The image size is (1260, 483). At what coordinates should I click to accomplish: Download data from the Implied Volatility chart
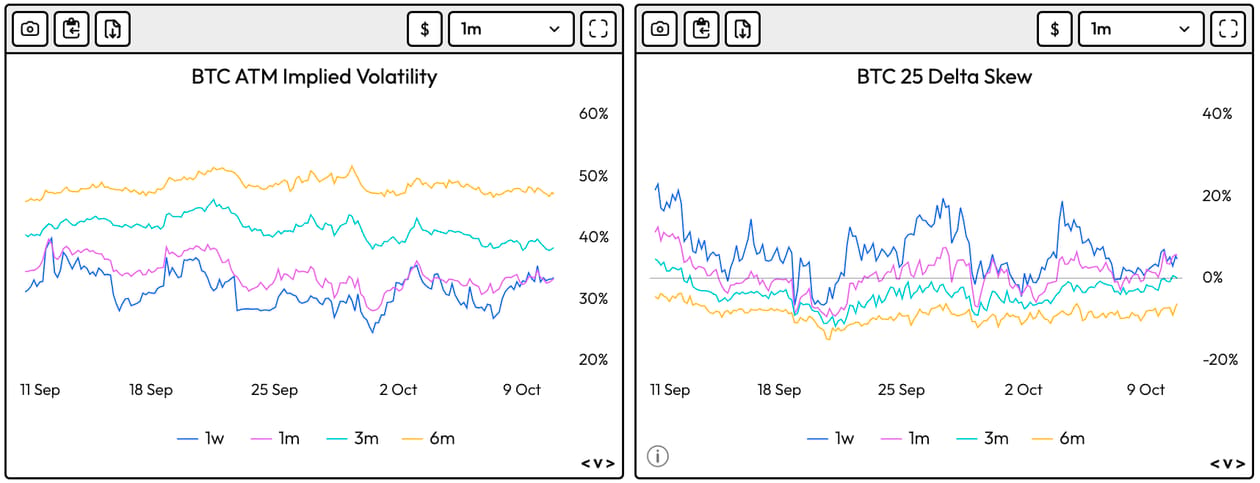[113, 29]
